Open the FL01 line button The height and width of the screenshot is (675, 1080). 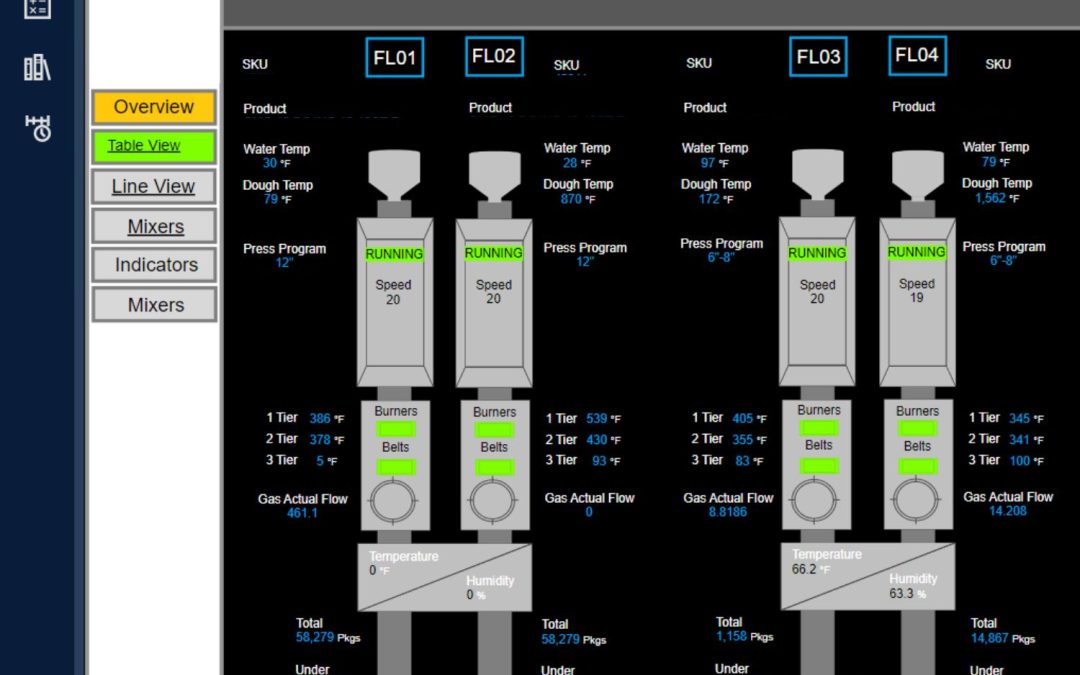pos(395,57)
